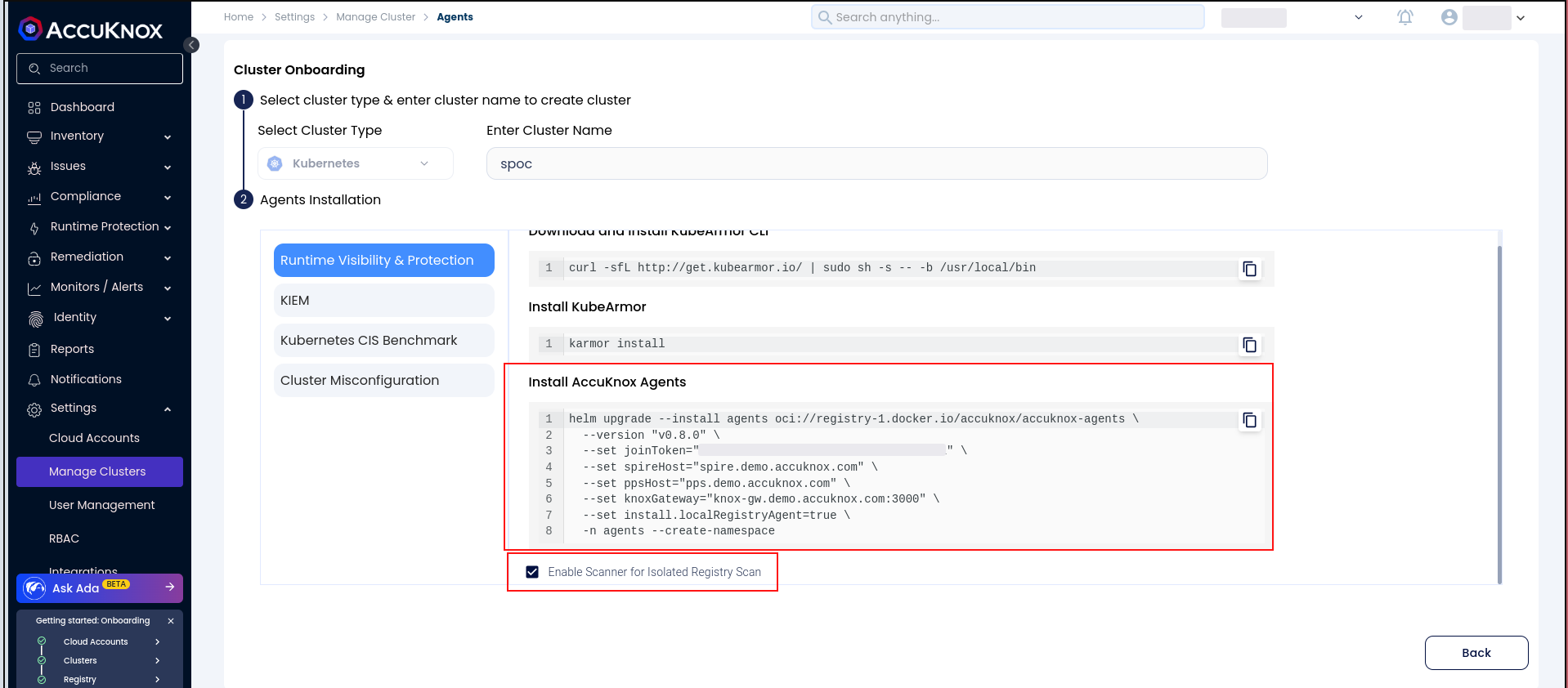Open the alerts bell in top bar
The image size is (1568, 688).
pos(1405,17)
